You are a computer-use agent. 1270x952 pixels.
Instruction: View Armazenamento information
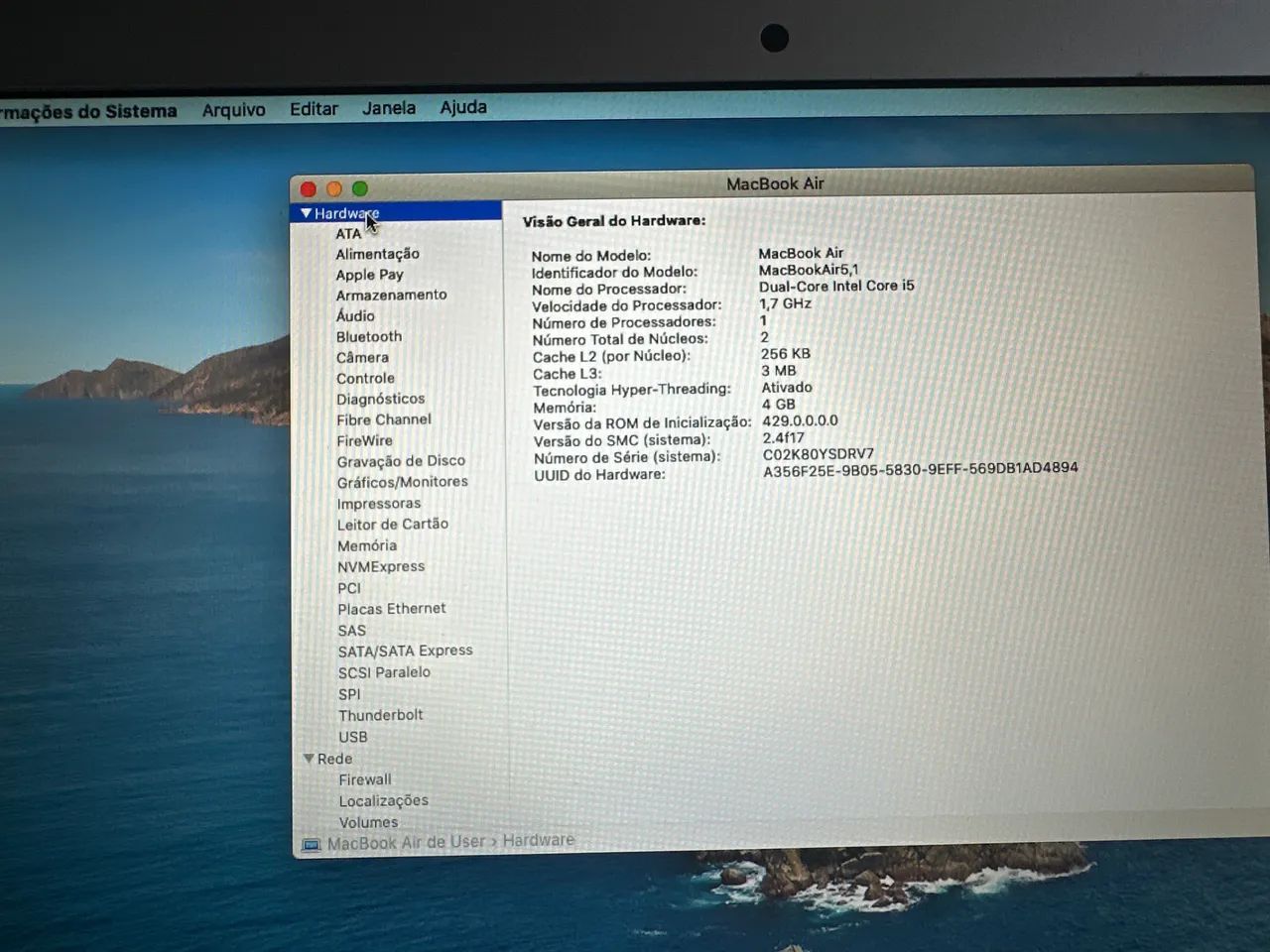(391, 295)
